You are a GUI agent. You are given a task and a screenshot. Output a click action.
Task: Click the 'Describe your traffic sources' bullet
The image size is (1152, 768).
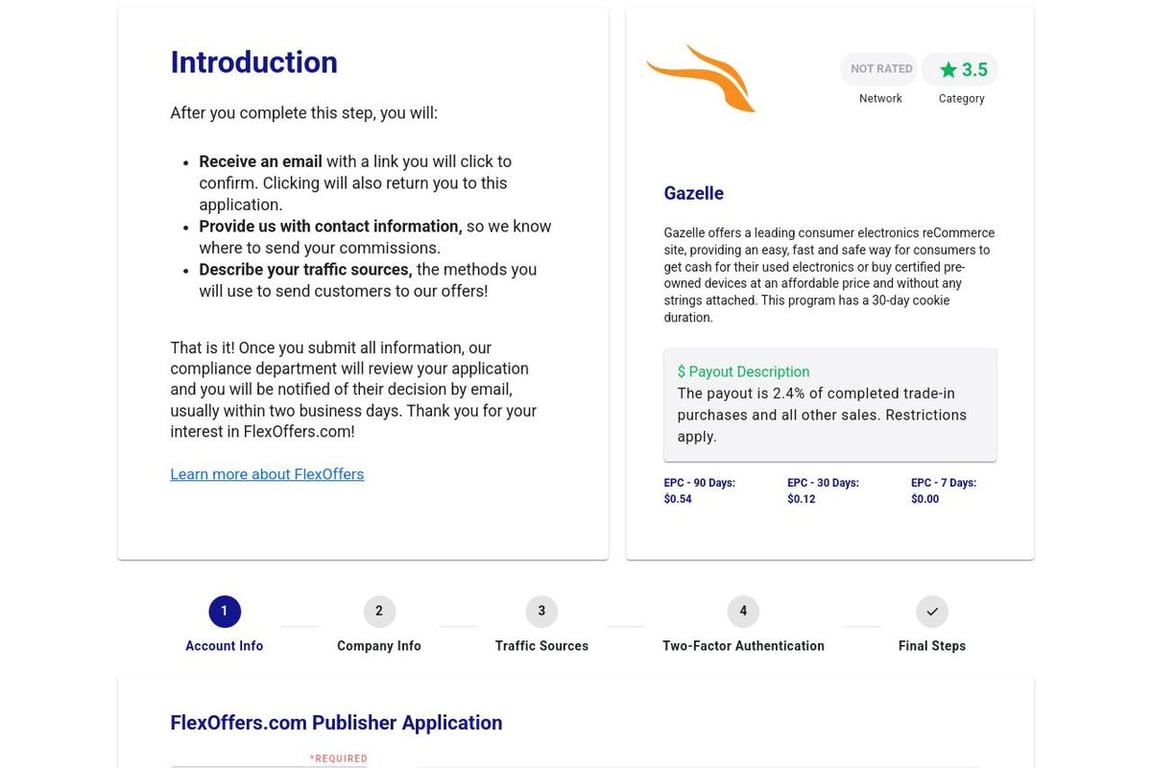(306, 270)
